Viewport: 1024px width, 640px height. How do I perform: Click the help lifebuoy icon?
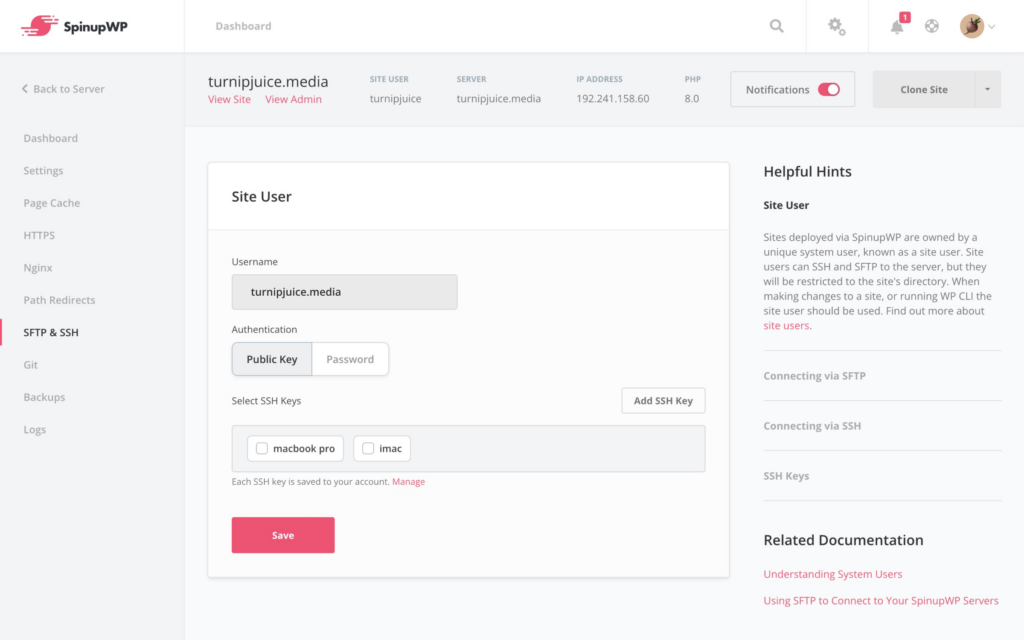coord(931,27)
